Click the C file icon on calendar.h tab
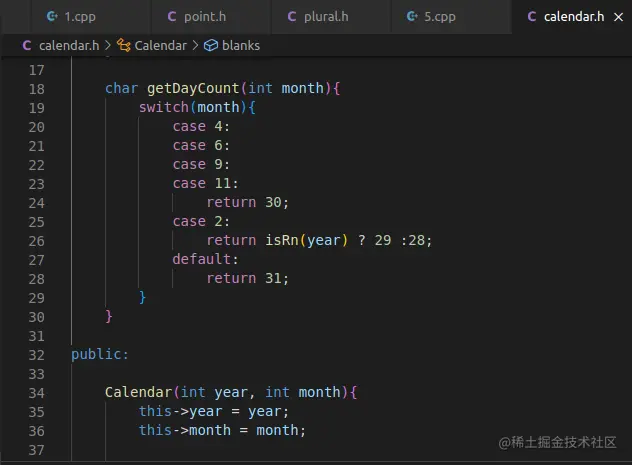Viewport: 632px width, 465px height. [x=532, y=17]
